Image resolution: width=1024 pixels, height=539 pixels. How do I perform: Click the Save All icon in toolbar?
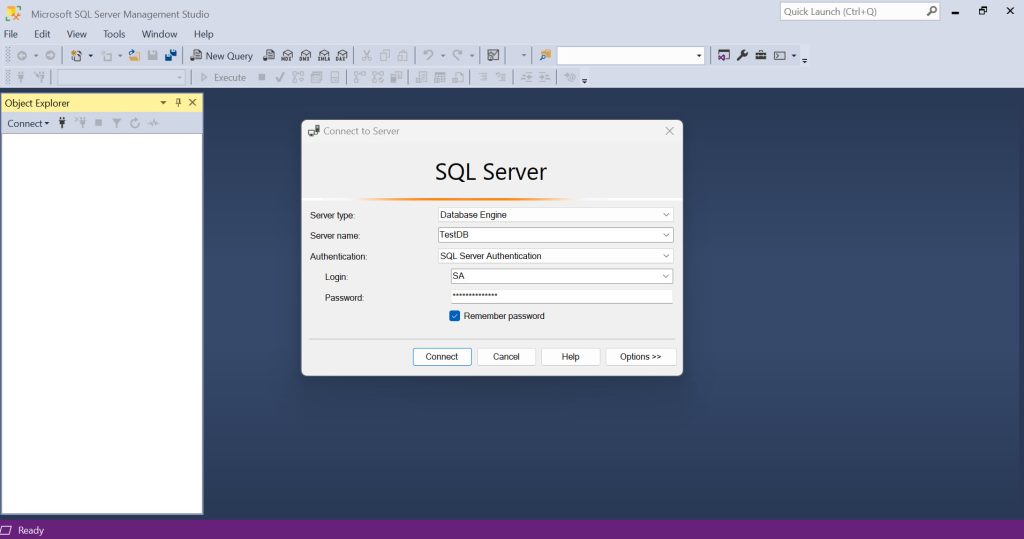pos(170,56)
